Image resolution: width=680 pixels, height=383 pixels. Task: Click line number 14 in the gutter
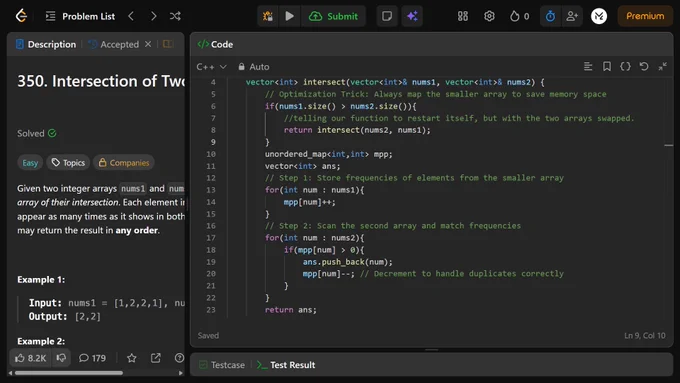point(211,202)
